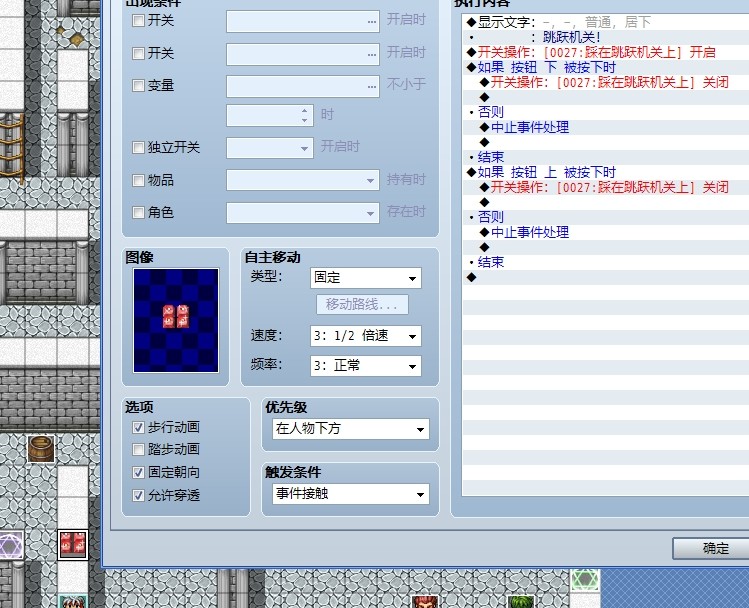Click the wooden barrel tile on map
Screen dimensions: 749x608
[41, 449]
